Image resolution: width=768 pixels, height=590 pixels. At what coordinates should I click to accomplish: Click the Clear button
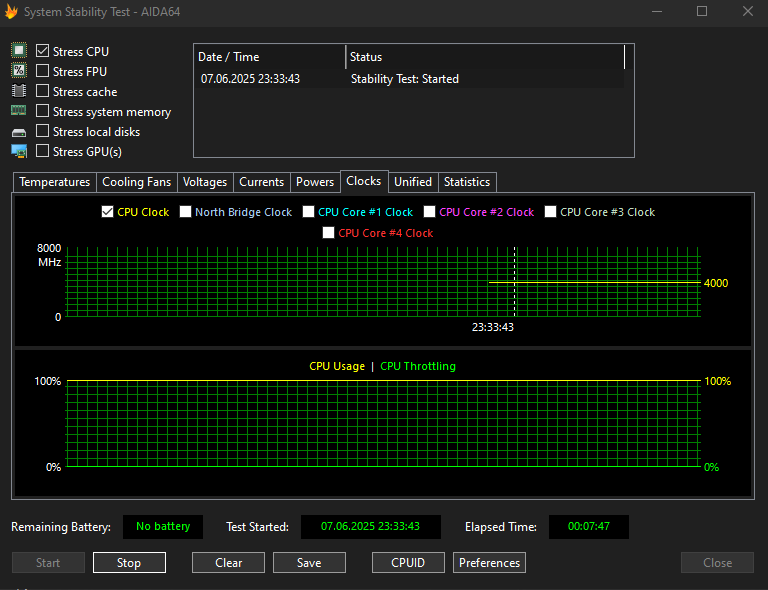coord(228,563)
